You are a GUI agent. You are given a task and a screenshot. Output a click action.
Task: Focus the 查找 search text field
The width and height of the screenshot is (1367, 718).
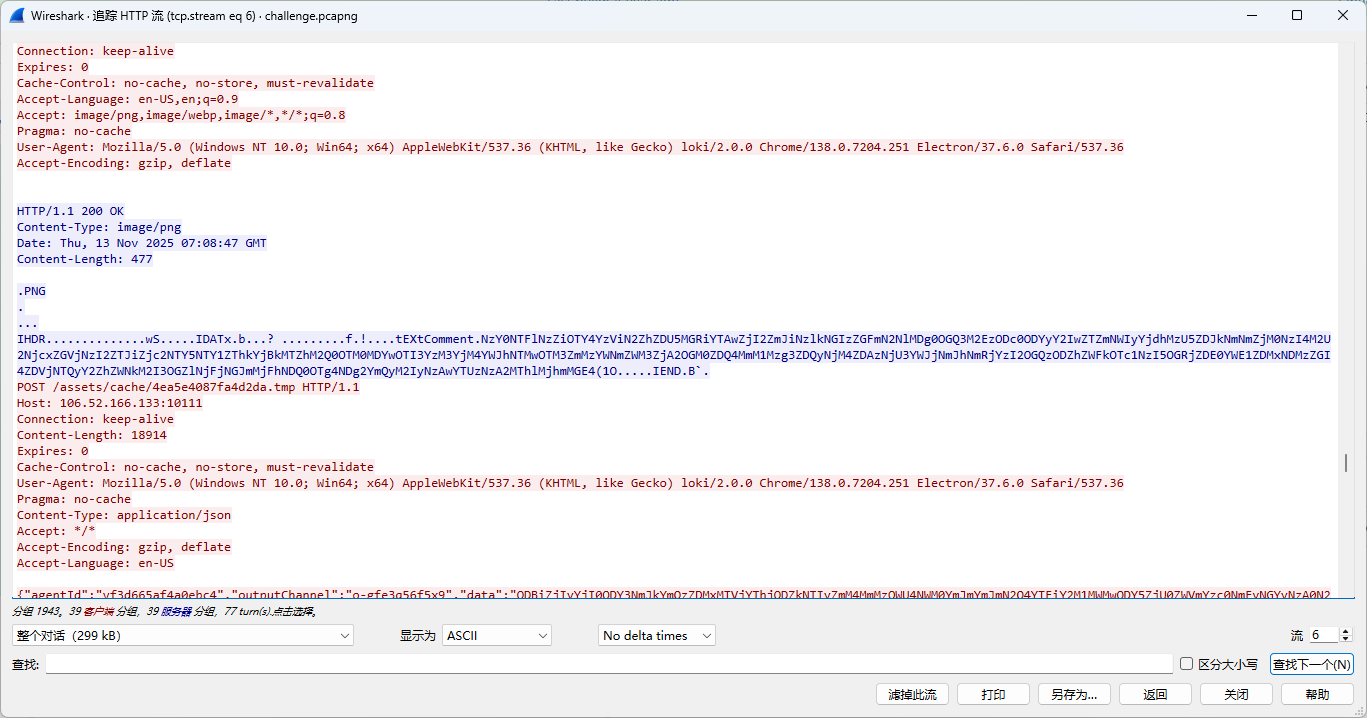608,664
